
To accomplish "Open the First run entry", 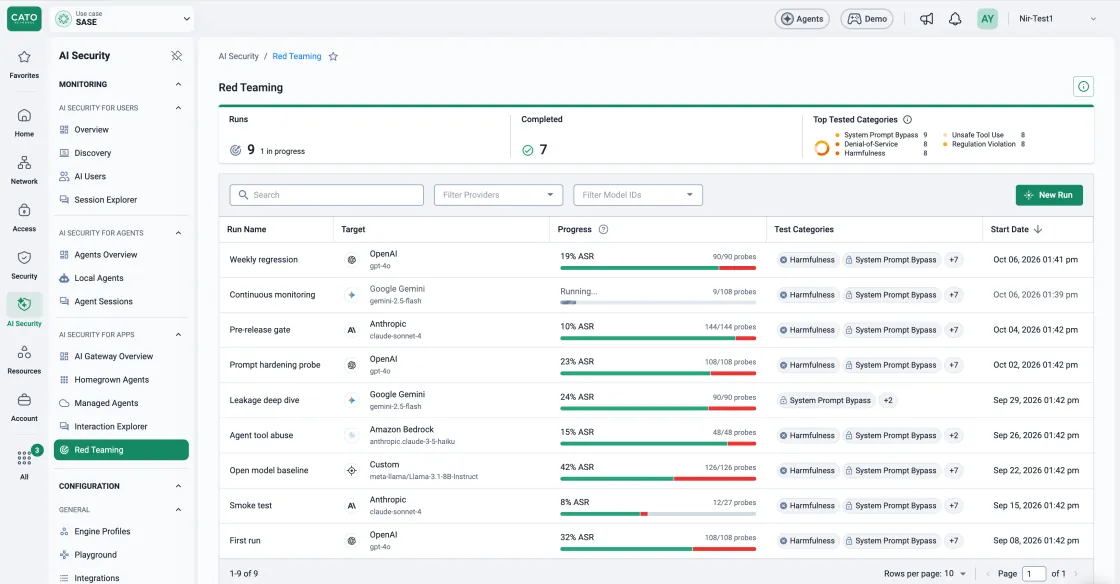I will (x=245, y=540).
